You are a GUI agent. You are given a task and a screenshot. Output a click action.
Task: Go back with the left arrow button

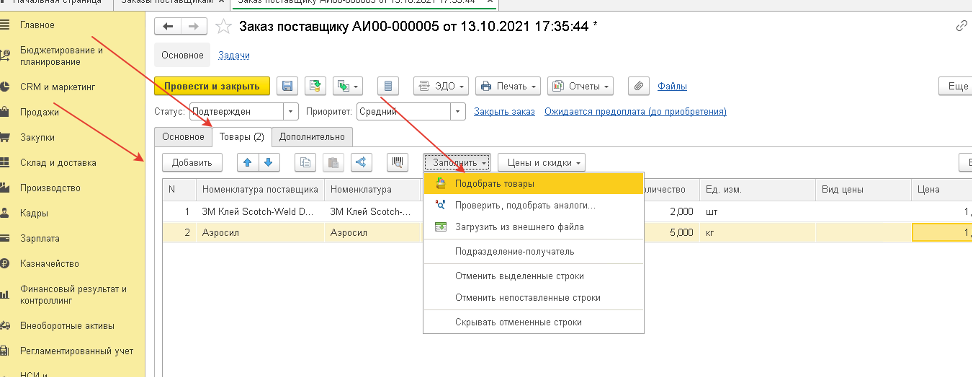tap(168, 26)
